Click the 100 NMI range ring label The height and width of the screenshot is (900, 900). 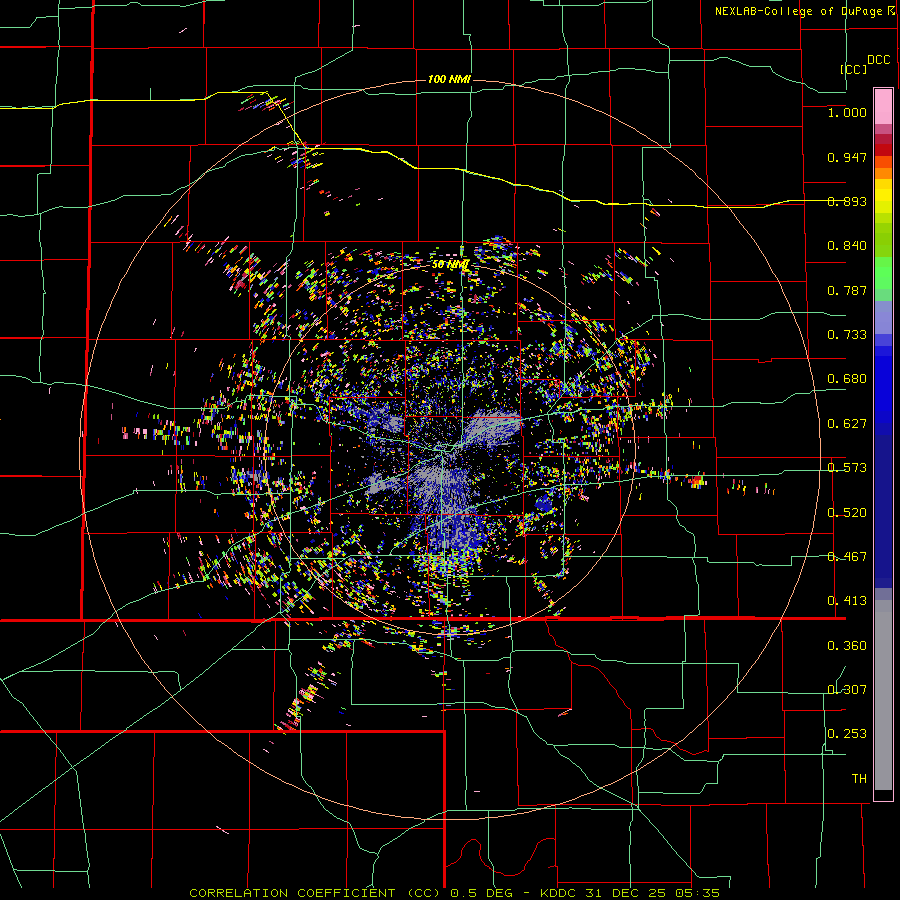pos(449,79)
